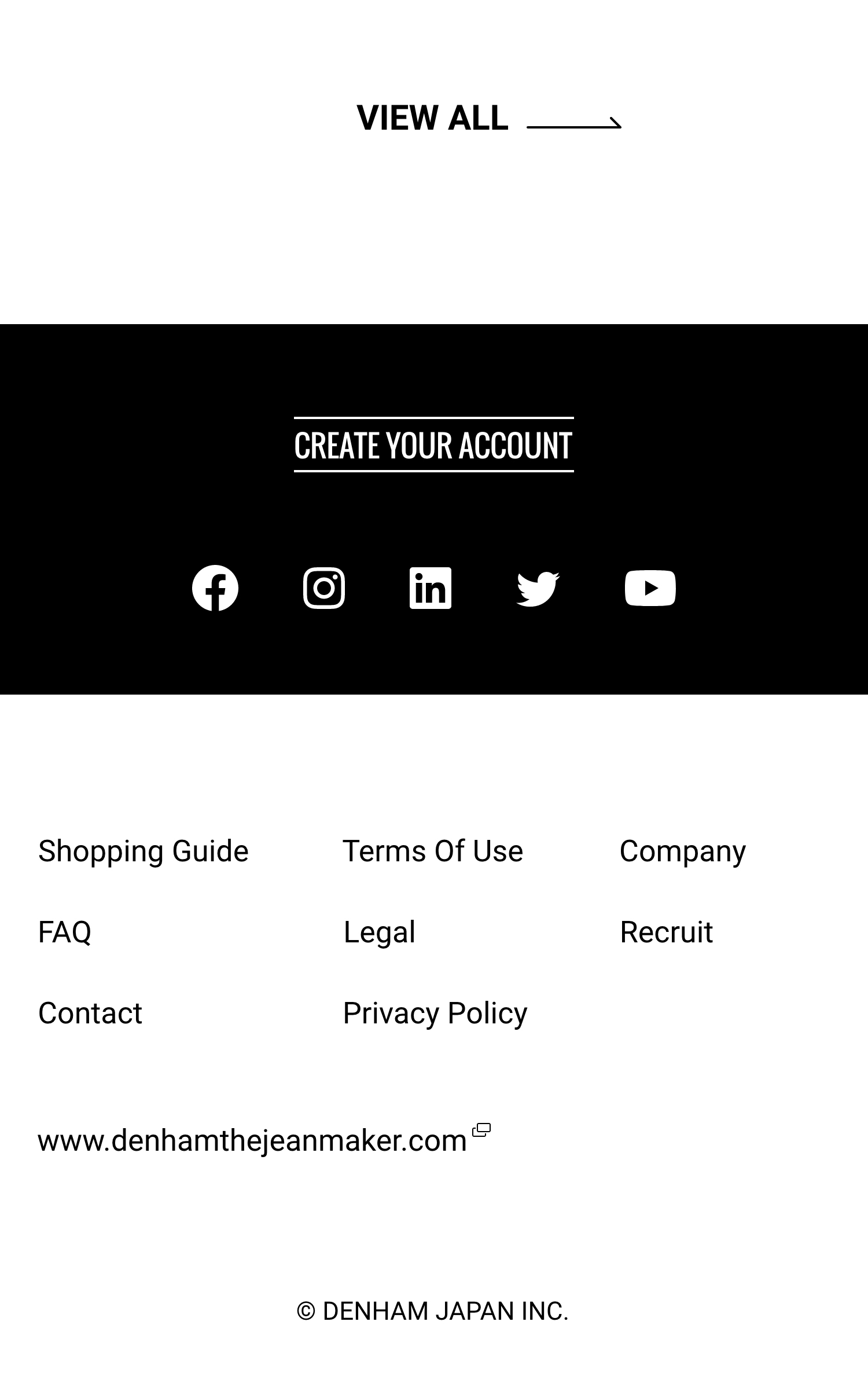Open the Twitter bird icon
The image size is (868, 1373).
click(x=538, y=589)
